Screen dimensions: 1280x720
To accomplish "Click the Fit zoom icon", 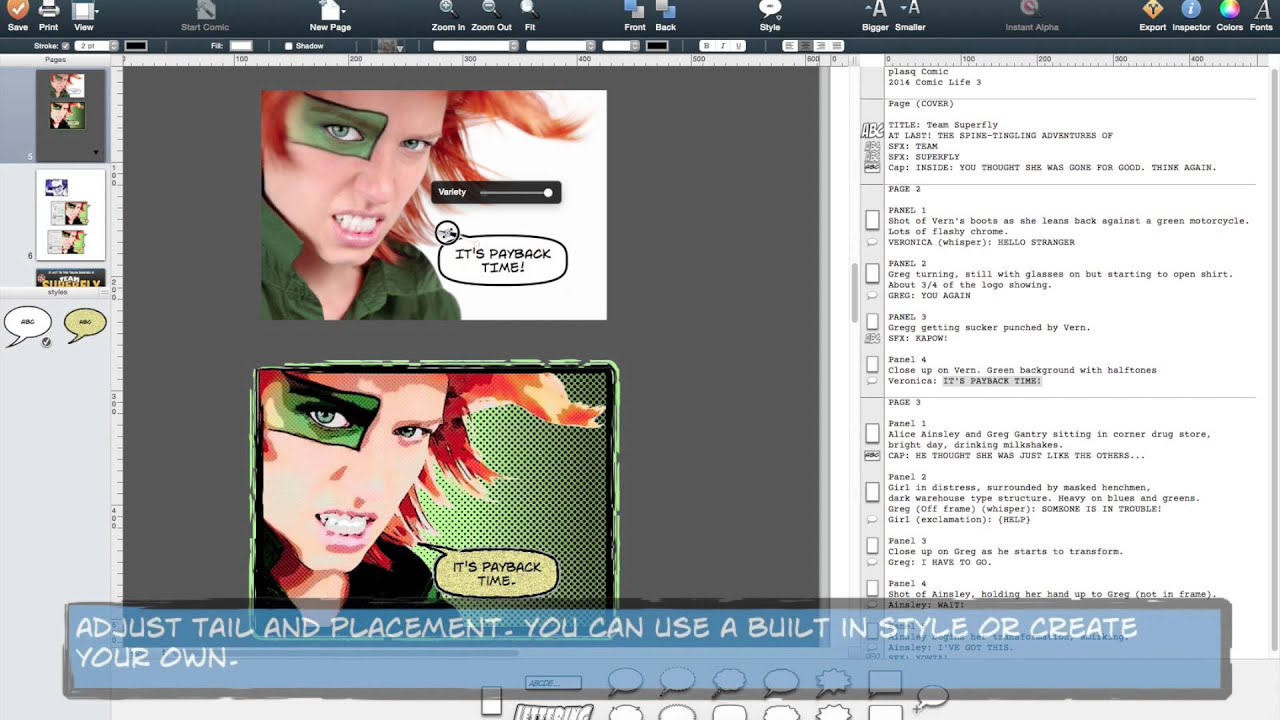I will coord(530,10).
